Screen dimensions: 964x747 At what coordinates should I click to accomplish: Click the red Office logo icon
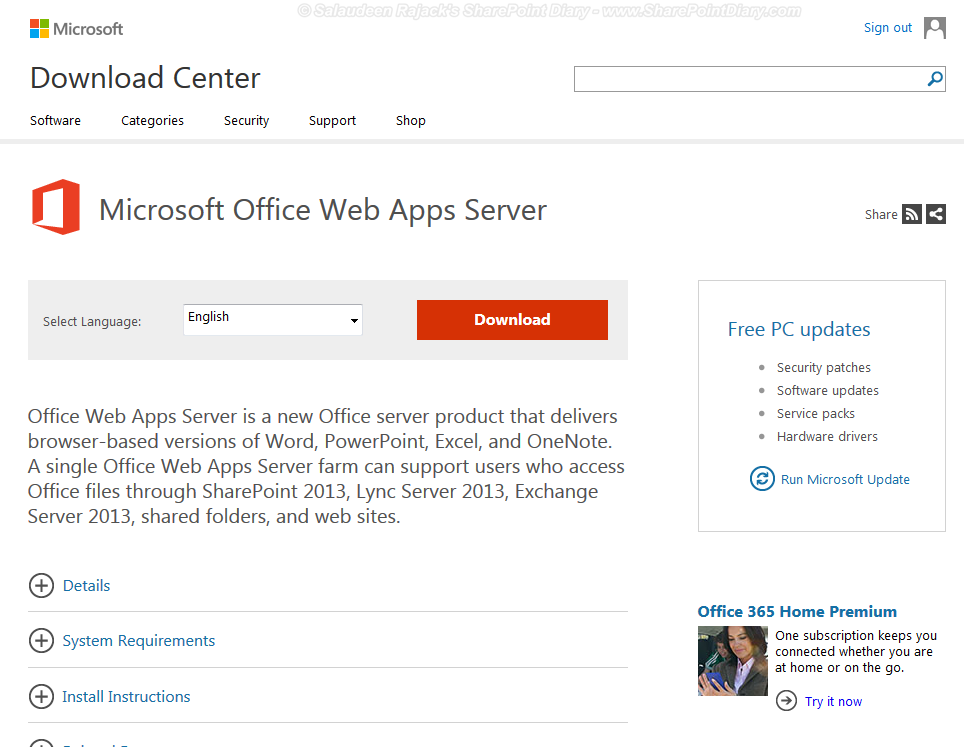tap(56, 207)
